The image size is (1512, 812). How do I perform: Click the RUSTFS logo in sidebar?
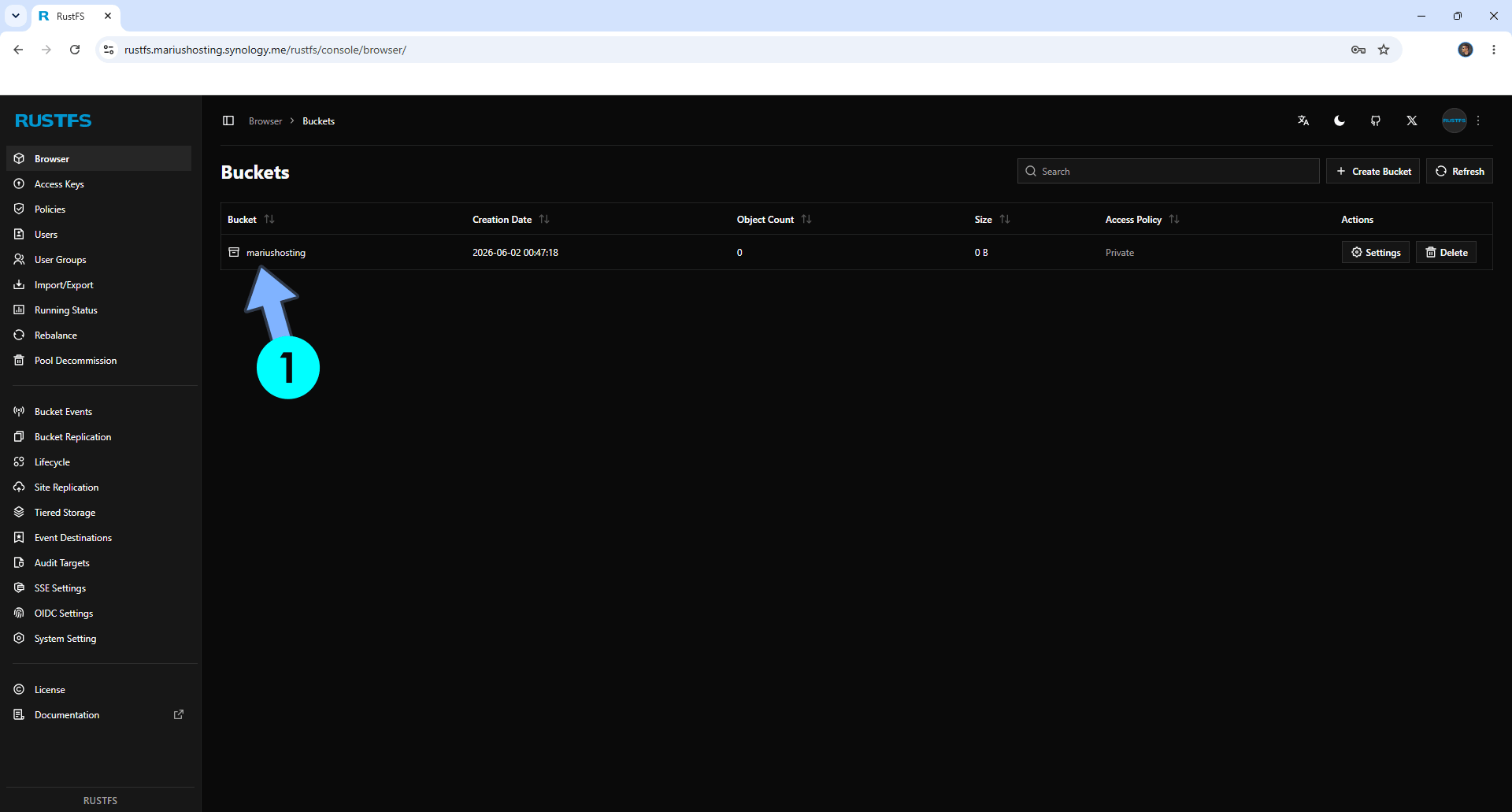pyautogui.click(x=53, y=121)
